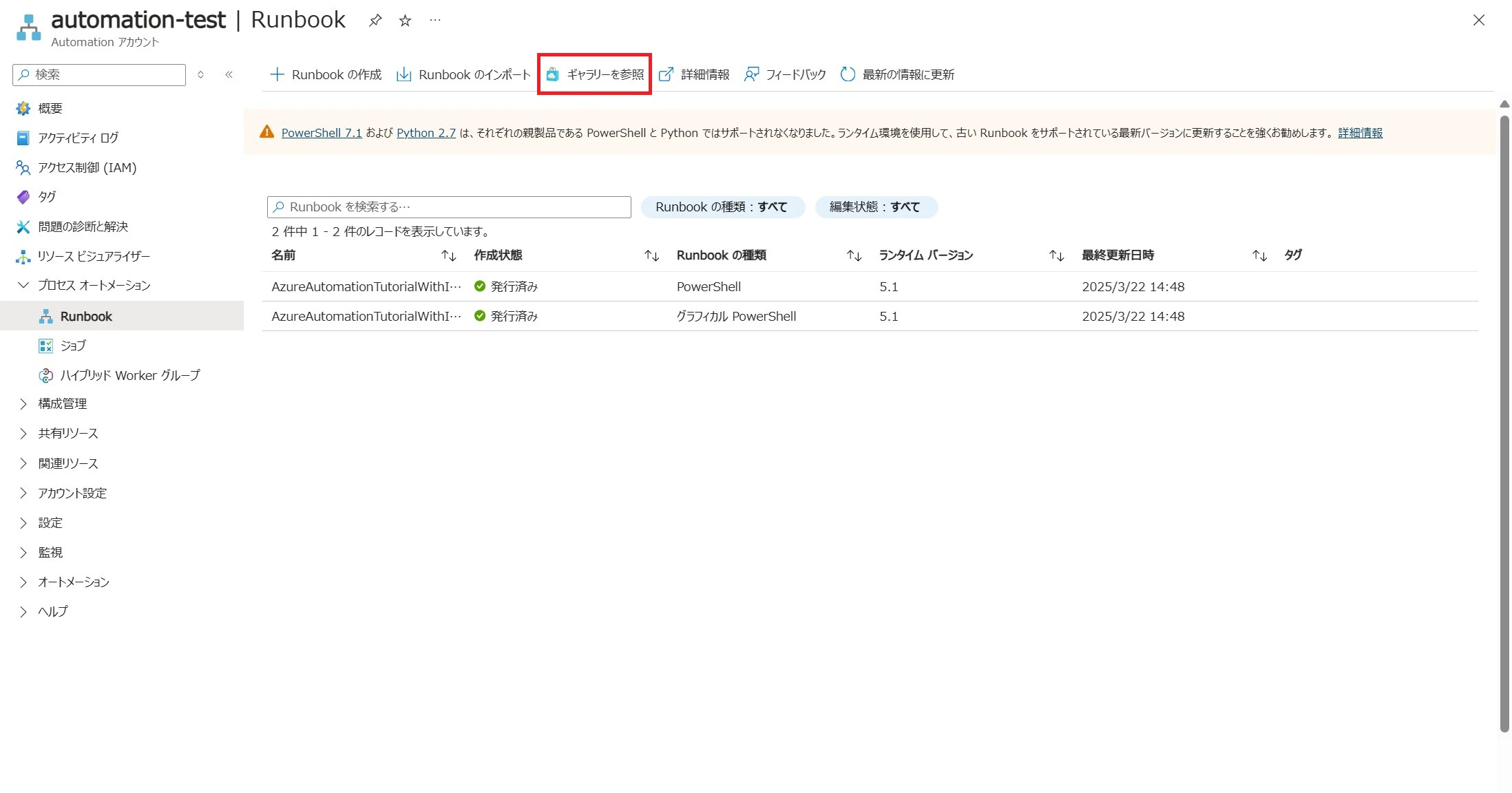Click the アクティビティ ログ icon
1512x793 pixels.
[23, 138]
